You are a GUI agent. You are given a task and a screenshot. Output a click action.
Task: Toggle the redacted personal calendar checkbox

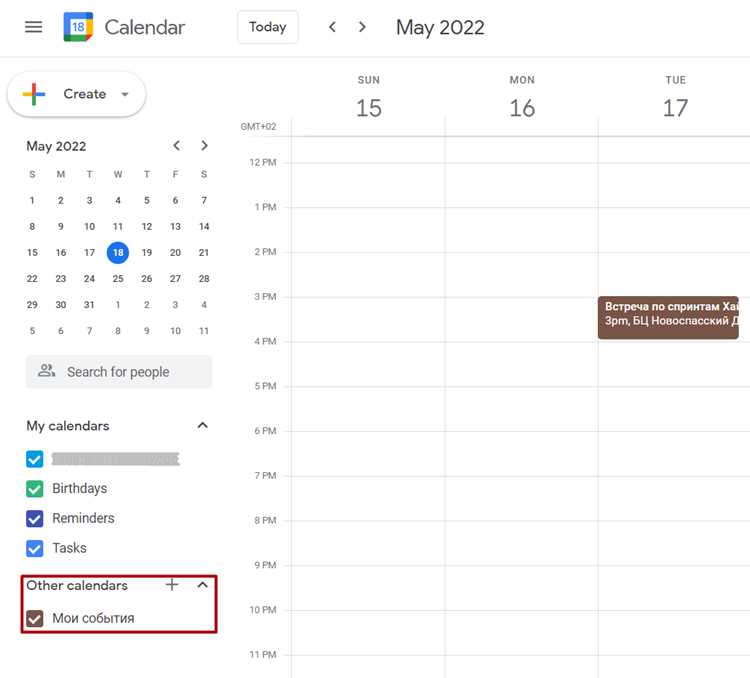pyautogui.click(x=34, y=459)
